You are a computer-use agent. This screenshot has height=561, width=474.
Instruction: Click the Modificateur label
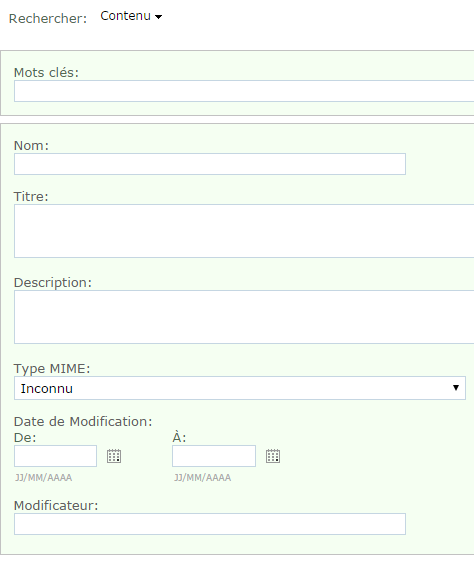[56, 506]
